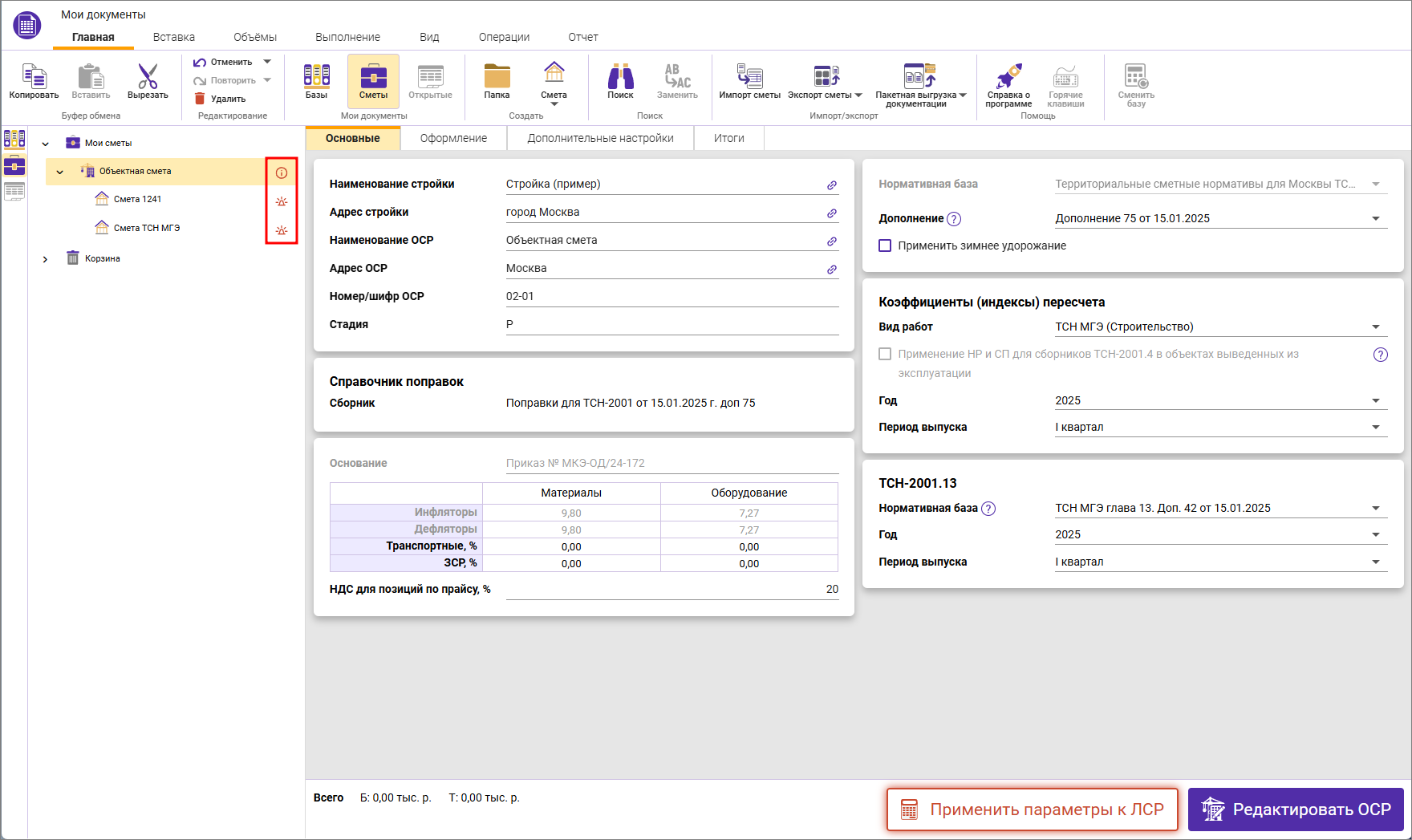Create a new Папка folder
This screenshot has width=1412, height=840.
[497, 78]
